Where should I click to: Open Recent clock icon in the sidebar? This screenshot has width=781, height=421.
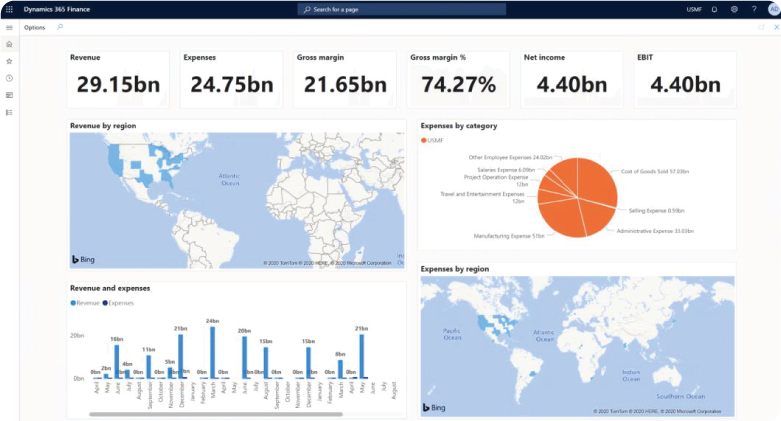click(x=9, y=78)
